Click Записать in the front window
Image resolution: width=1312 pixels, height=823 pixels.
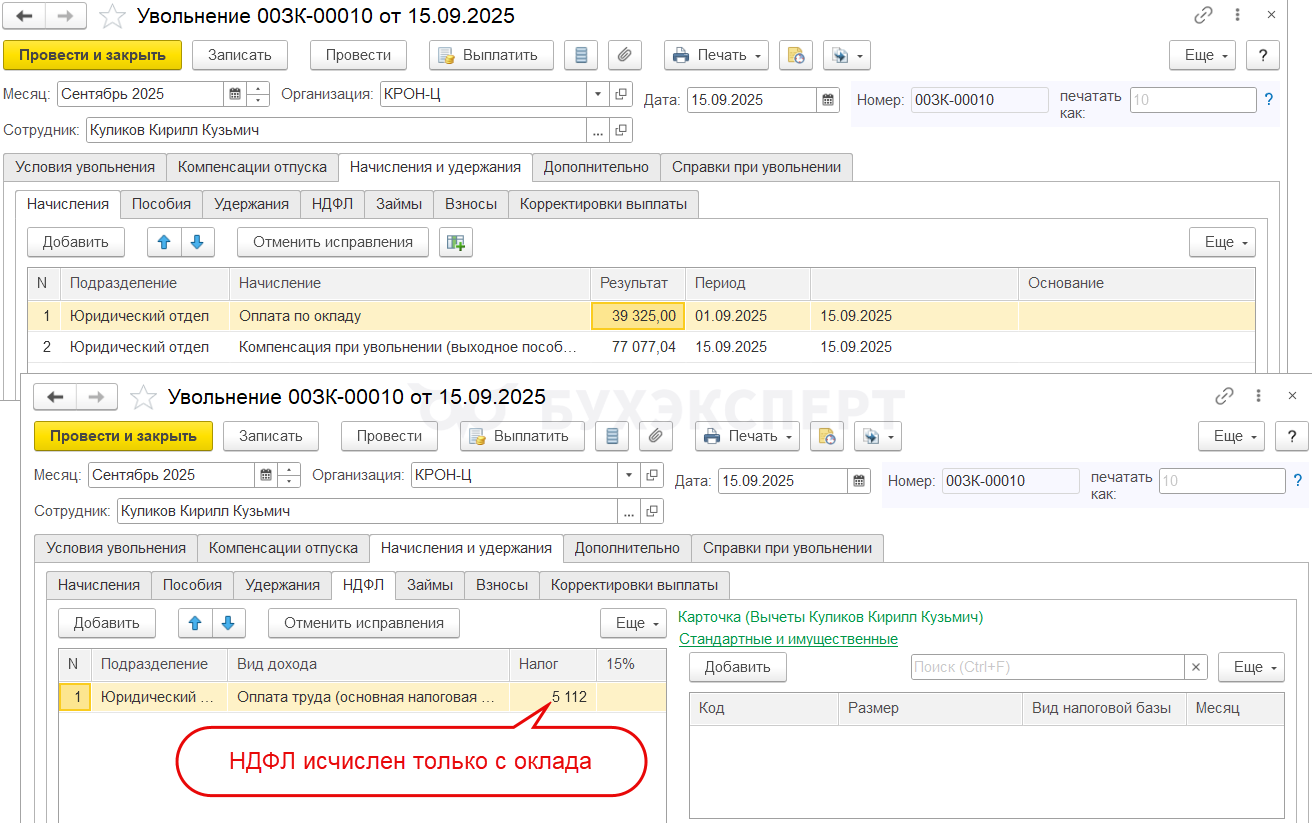[x=270, y=436]
